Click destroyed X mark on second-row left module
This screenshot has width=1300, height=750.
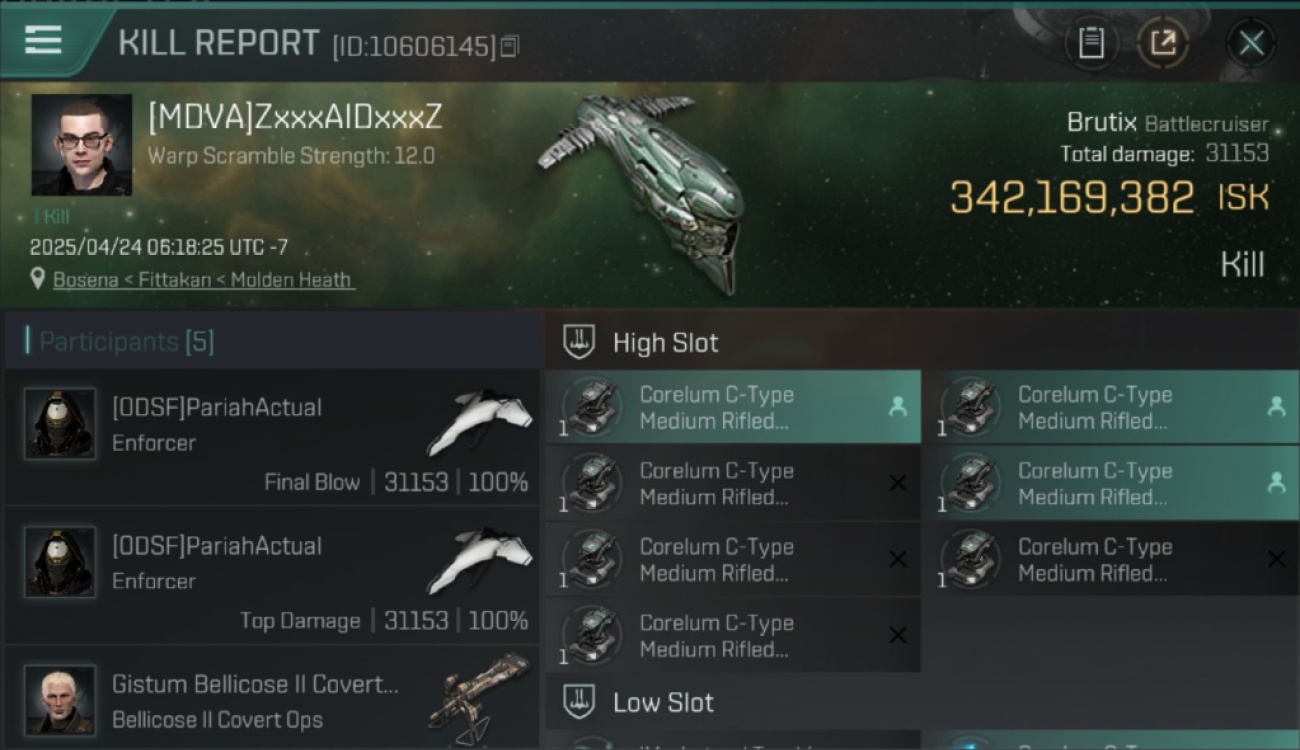tap(898, 483)
